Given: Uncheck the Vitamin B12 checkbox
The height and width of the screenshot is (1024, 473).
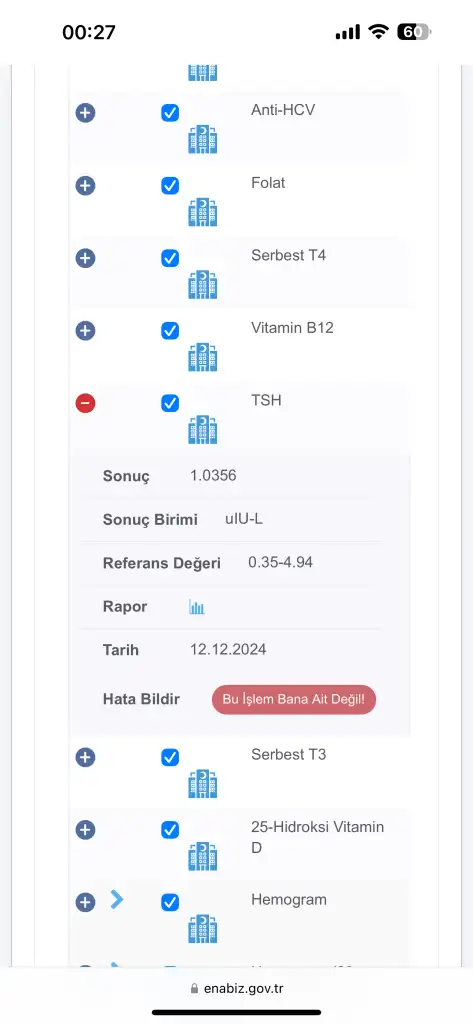Looking at the screenshot, I should coord(170,330).
